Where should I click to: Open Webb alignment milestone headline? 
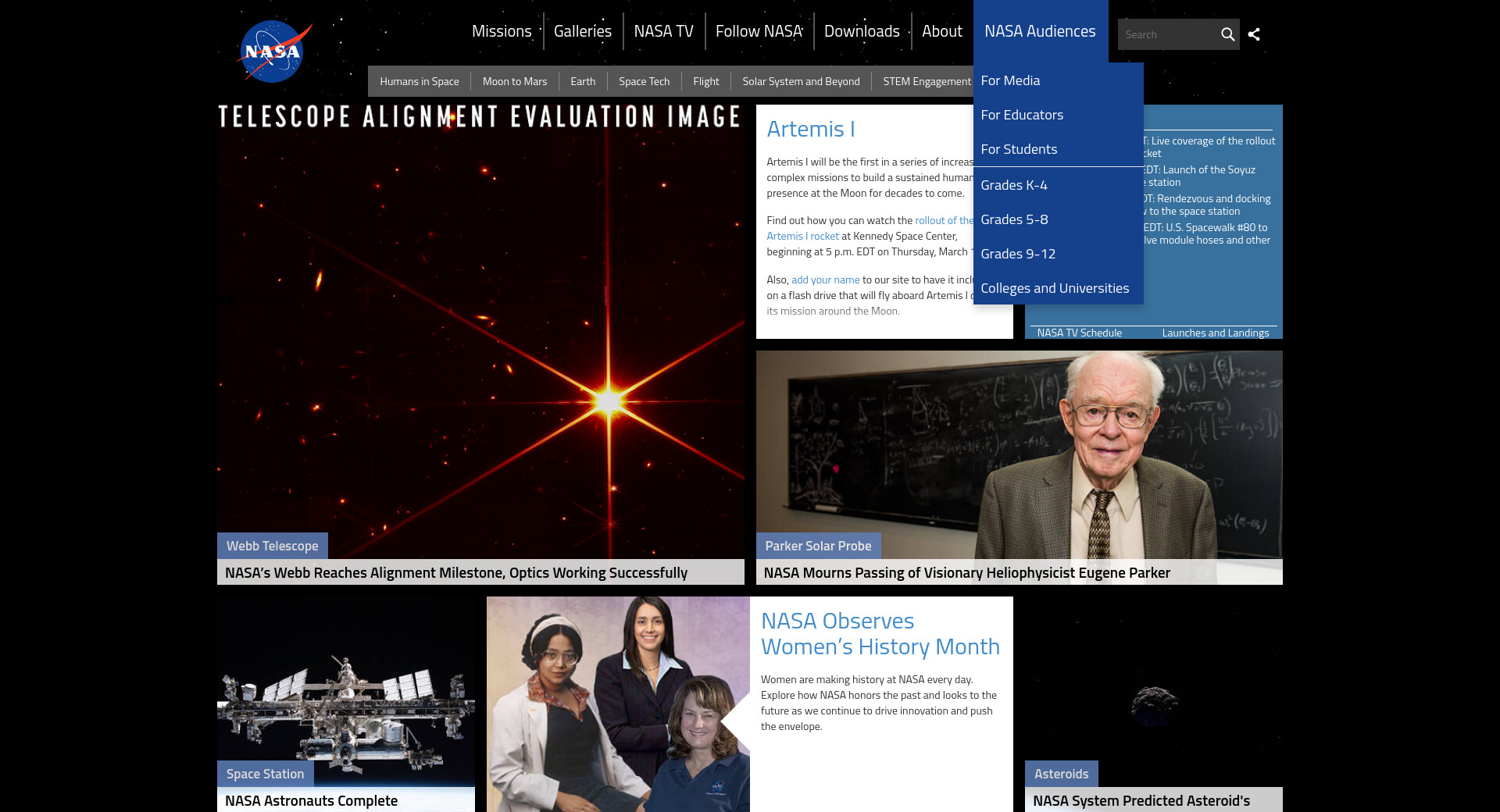coord(456,572)
